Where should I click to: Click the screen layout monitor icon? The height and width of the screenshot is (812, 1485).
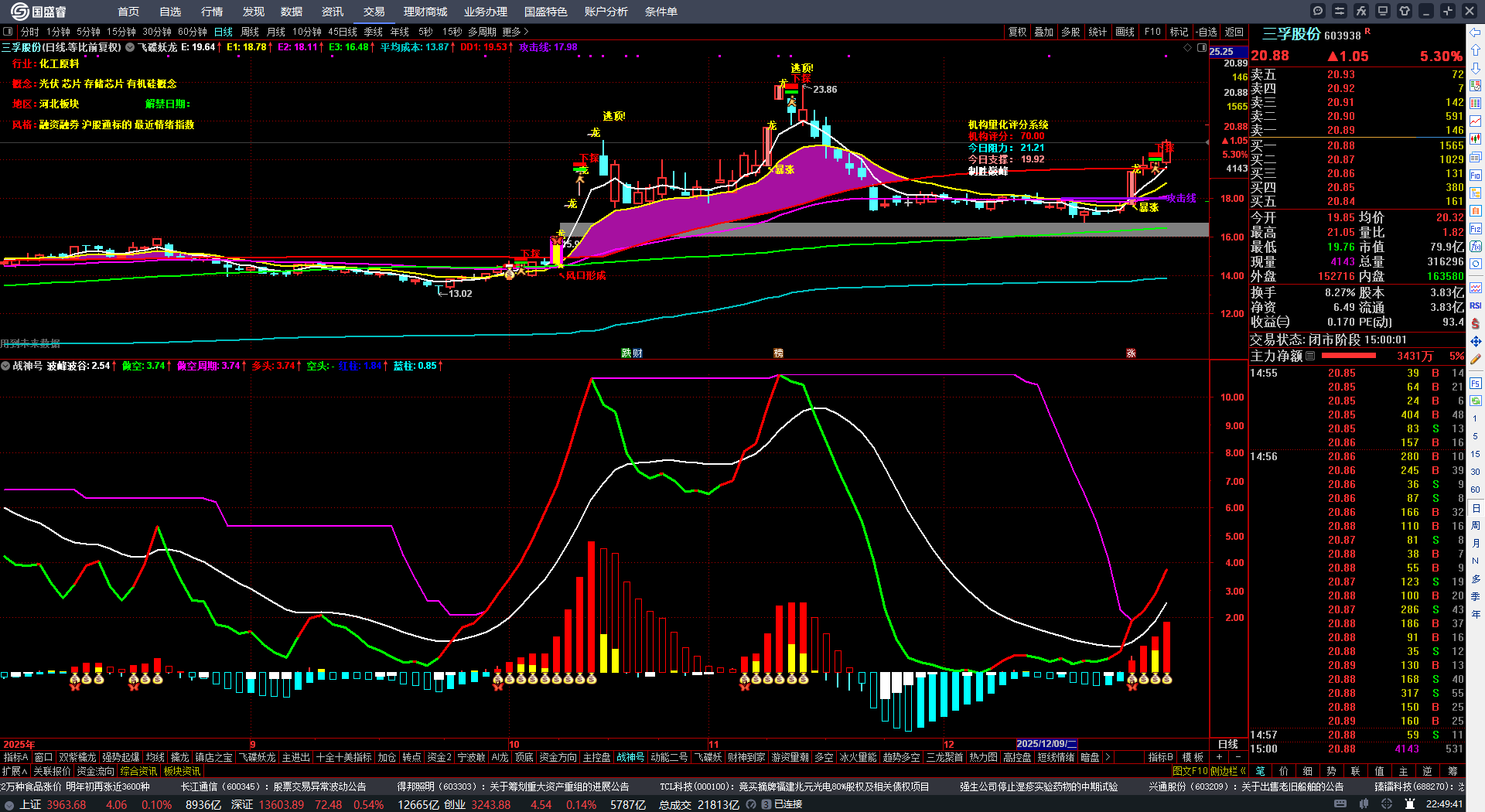pyautogui.click(x=1383, y=11)
